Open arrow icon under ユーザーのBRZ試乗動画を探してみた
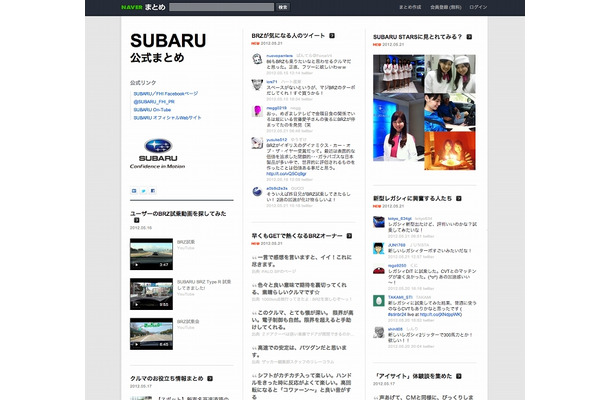 (x=136, y=220)
